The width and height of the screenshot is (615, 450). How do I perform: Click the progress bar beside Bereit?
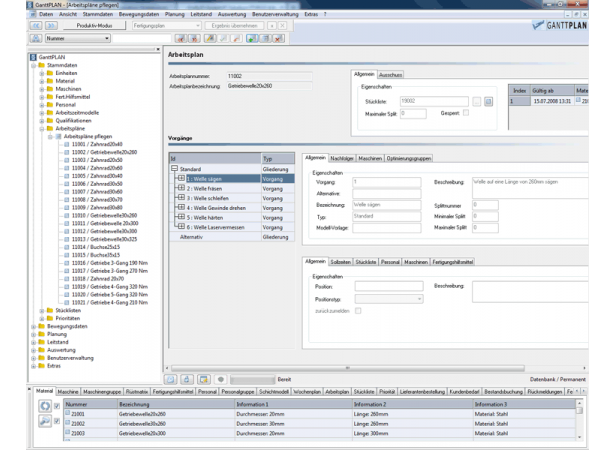253,379
